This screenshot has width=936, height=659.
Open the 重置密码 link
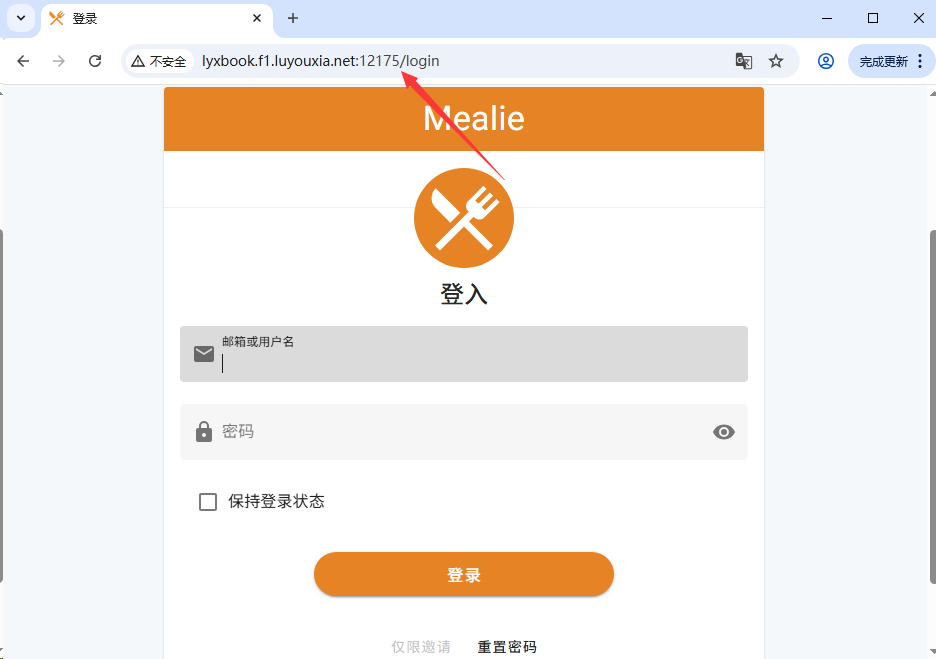point(507,646)
